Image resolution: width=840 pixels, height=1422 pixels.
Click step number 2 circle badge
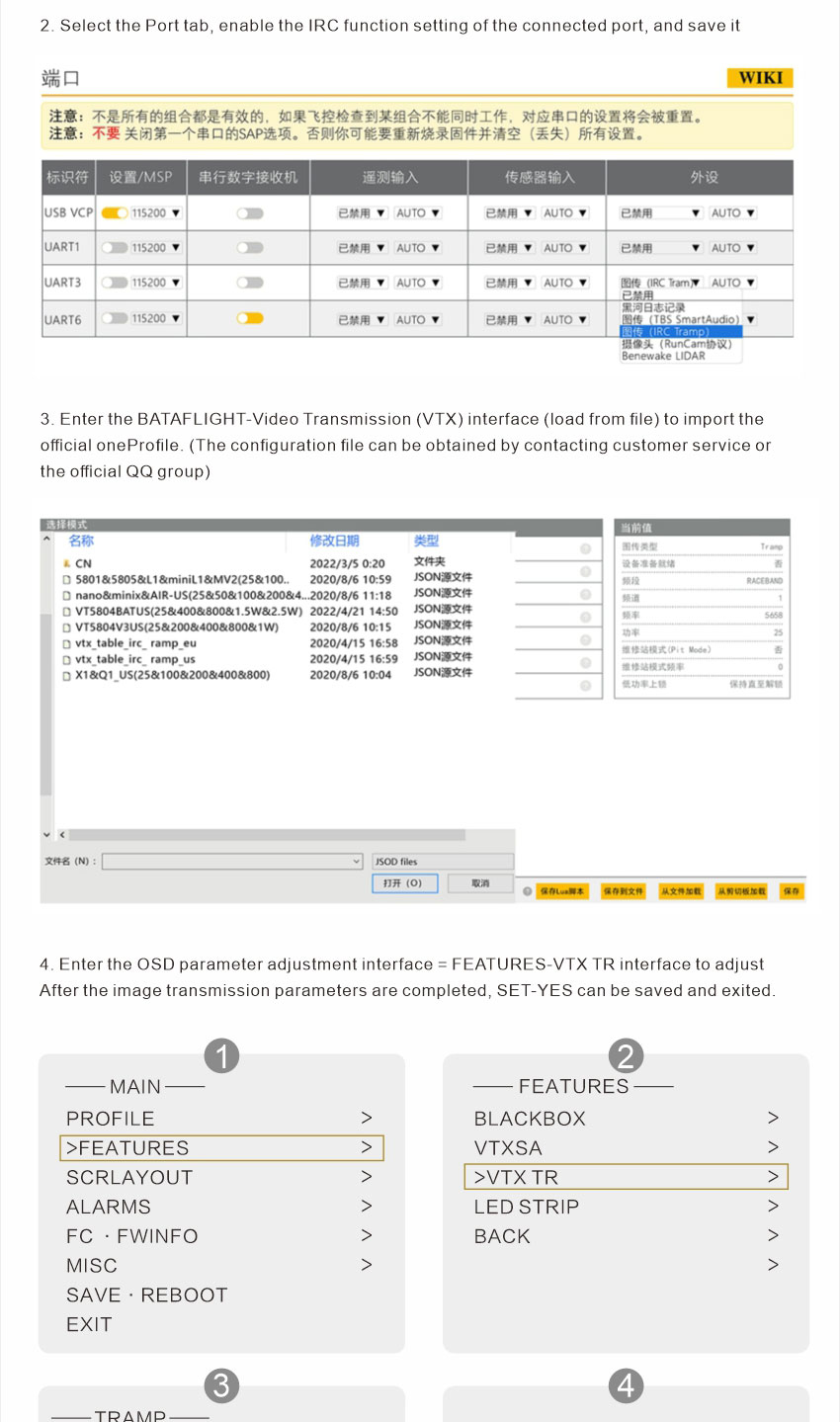click(x=626, y=1056)
